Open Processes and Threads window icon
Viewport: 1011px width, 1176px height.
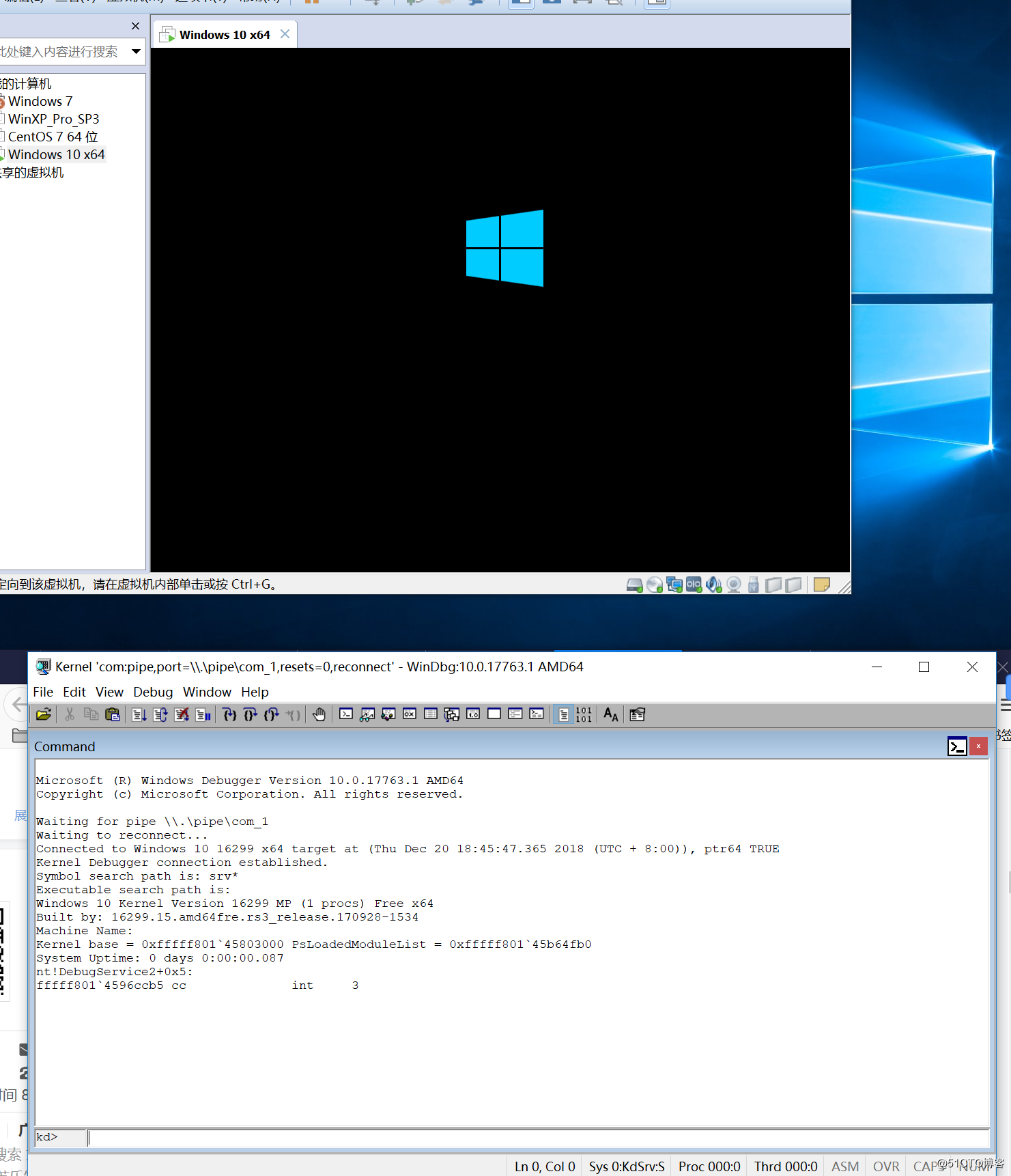[x=515, y=714]
